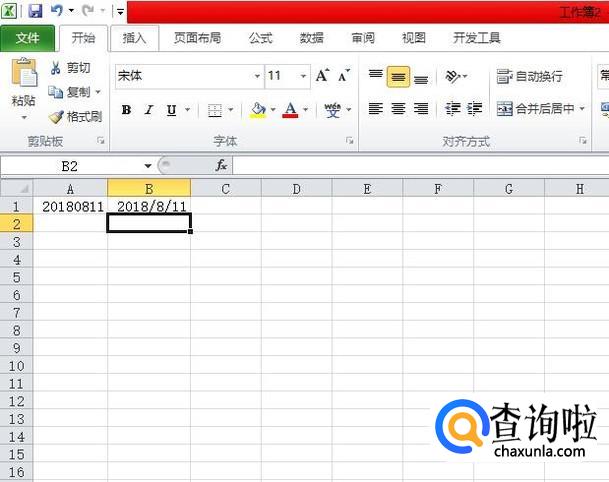Enable center horizontal alignment

pos(398,109)
